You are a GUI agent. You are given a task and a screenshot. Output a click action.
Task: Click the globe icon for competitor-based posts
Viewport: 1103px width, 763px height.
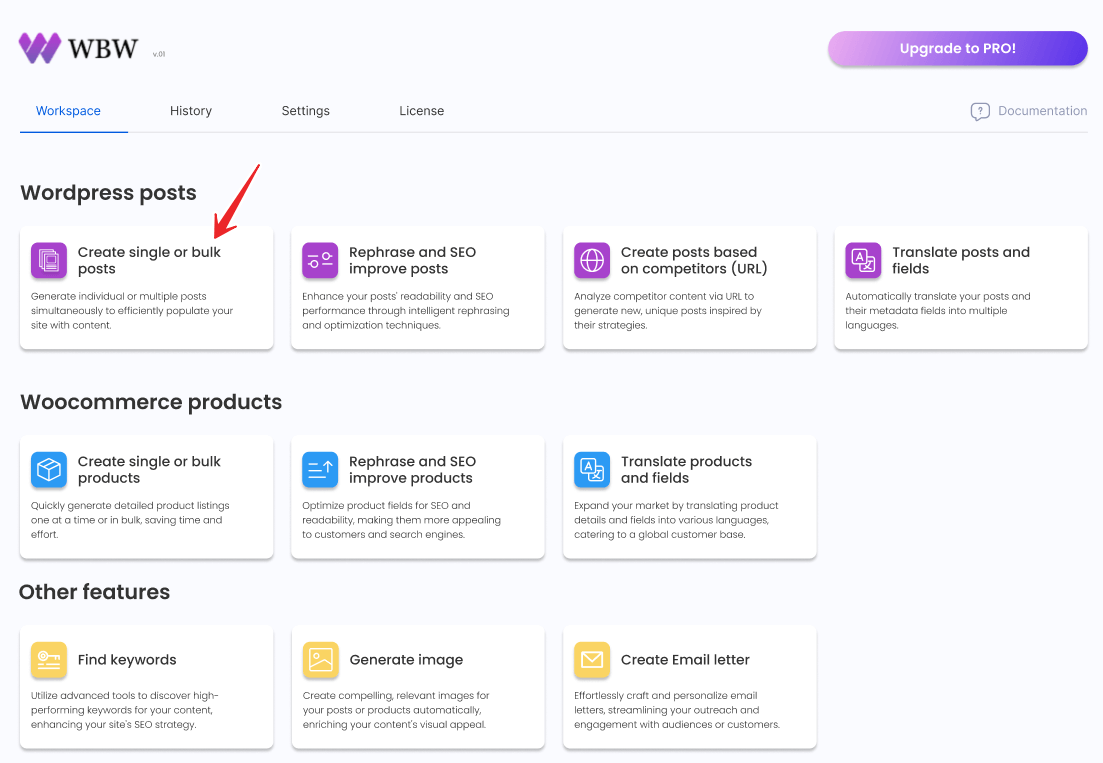pyautogui.click(x=592, y=260)
